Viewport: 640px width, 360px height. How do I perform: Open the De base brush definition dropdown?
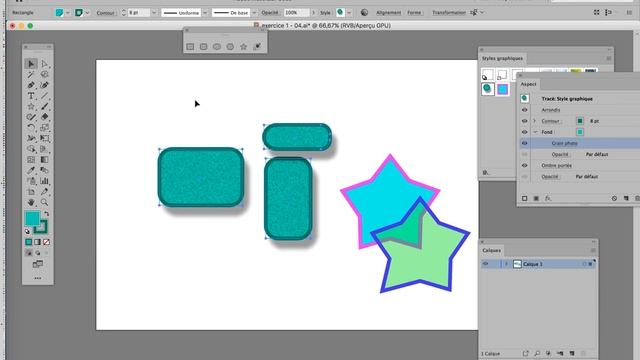[x=254, y=13]
